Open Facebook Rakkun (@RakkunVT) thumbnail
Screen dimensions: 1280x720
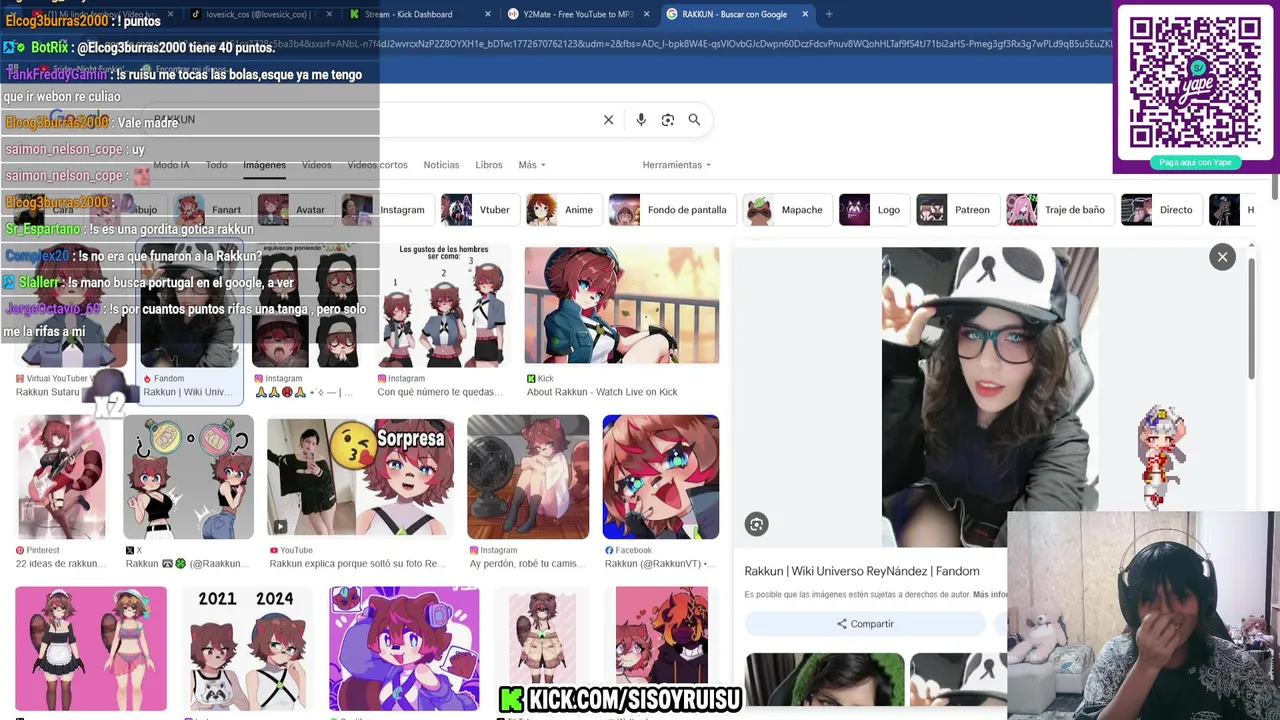tap(660, 478)
